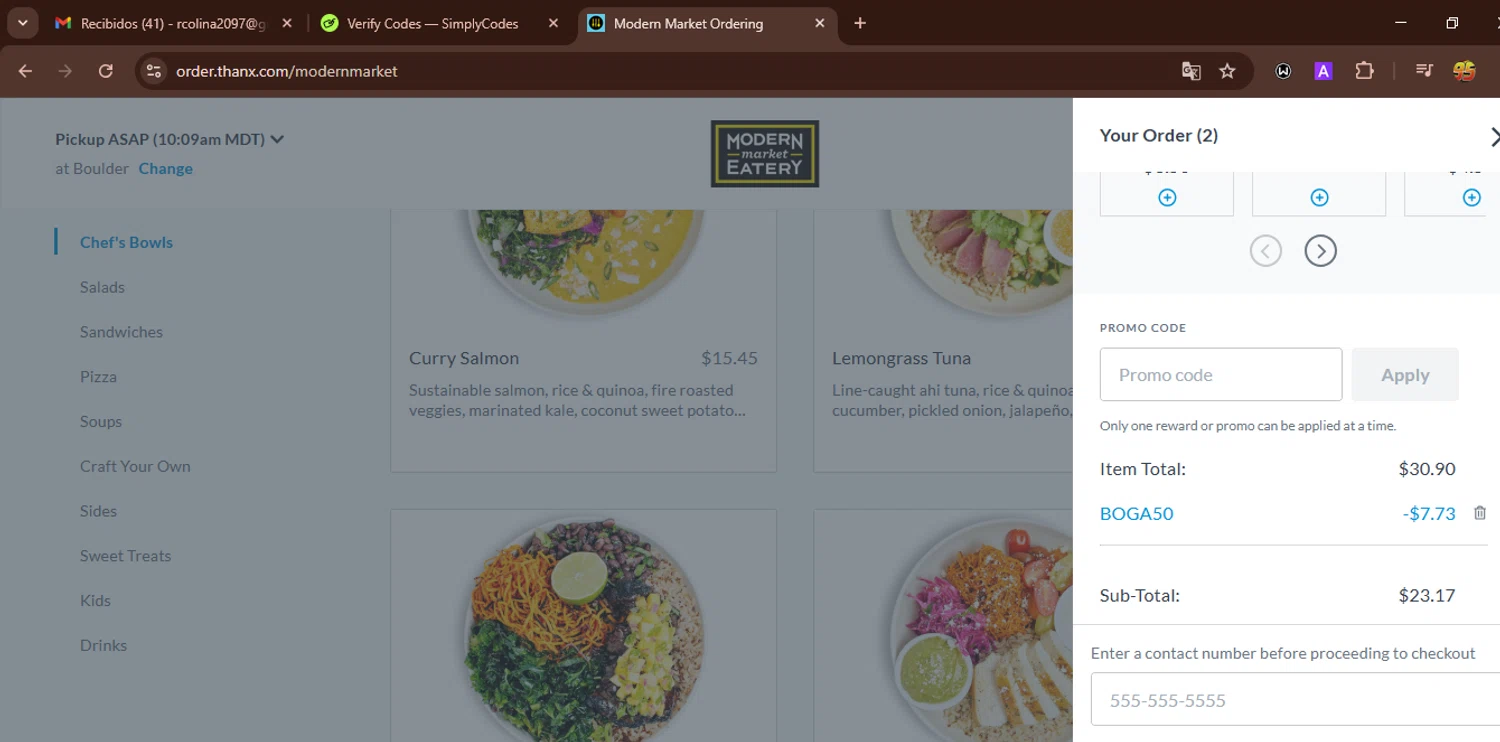Add the second suggested item with plus icon
The image size is (1500, 742).
point(1319,198)
